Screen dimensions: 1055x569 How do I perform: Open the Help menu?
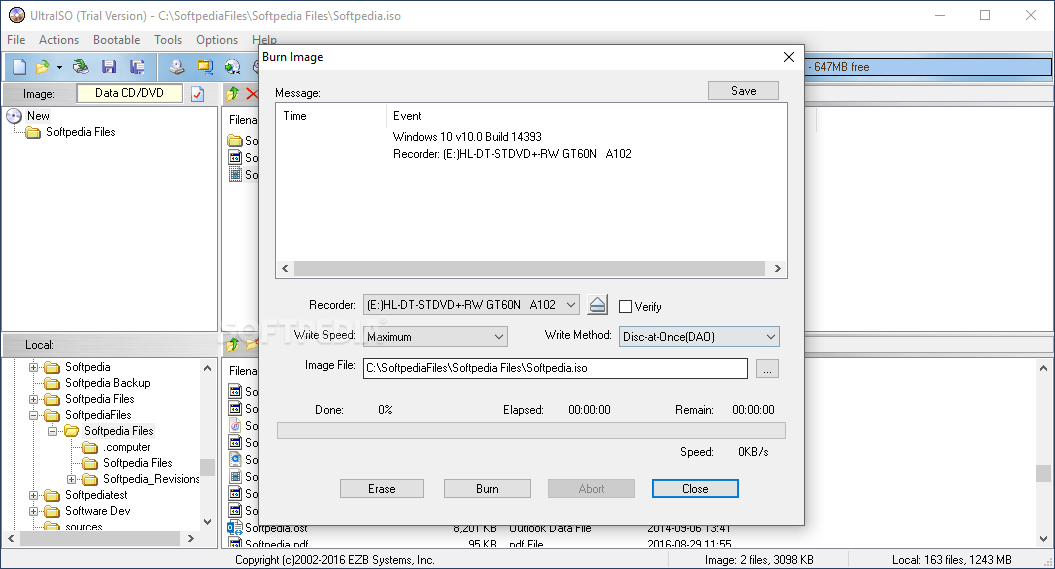pyautogui.click(x=264, y=40)
